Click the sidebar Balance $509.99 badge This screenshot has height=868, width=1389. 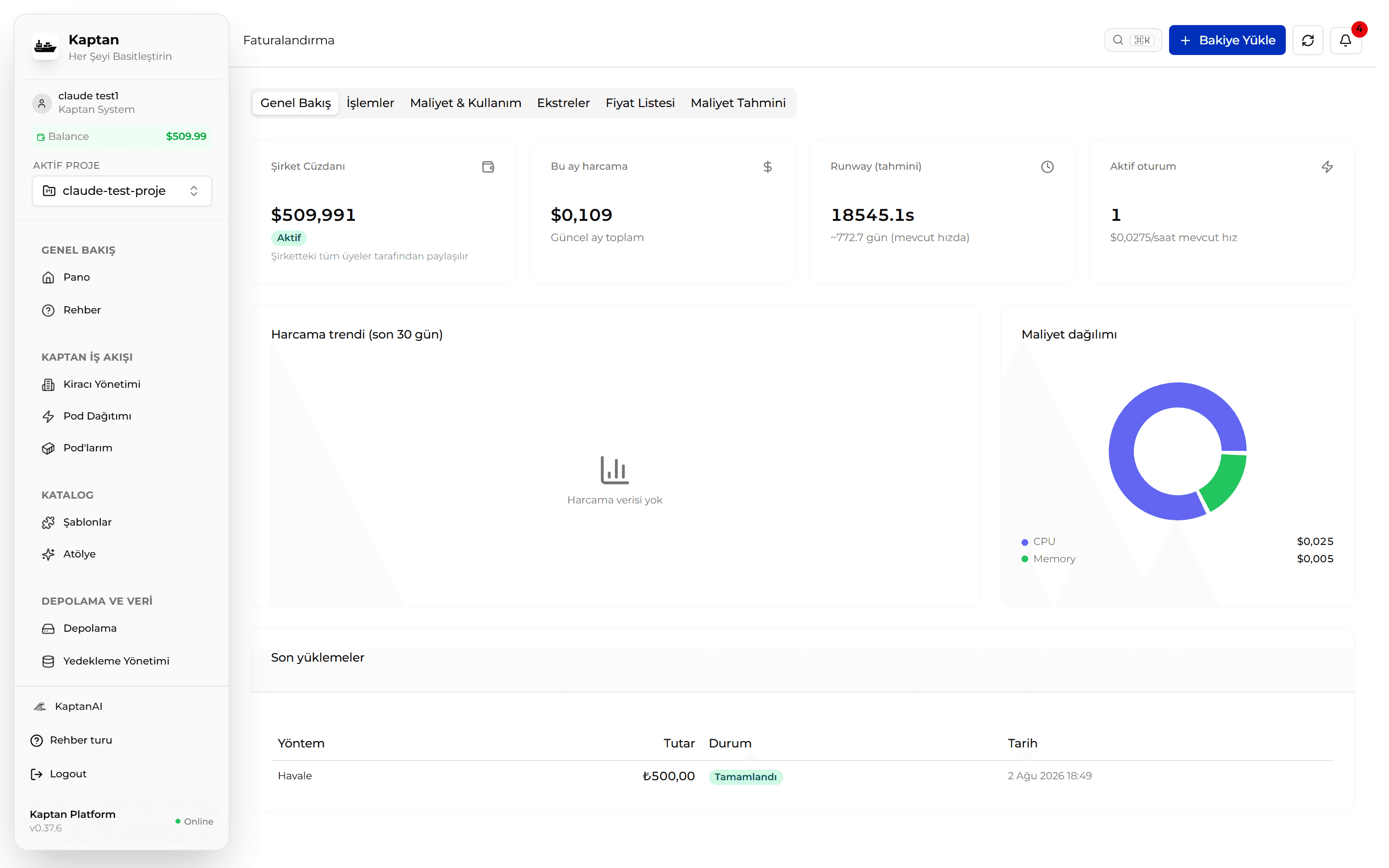click(122, 136)
